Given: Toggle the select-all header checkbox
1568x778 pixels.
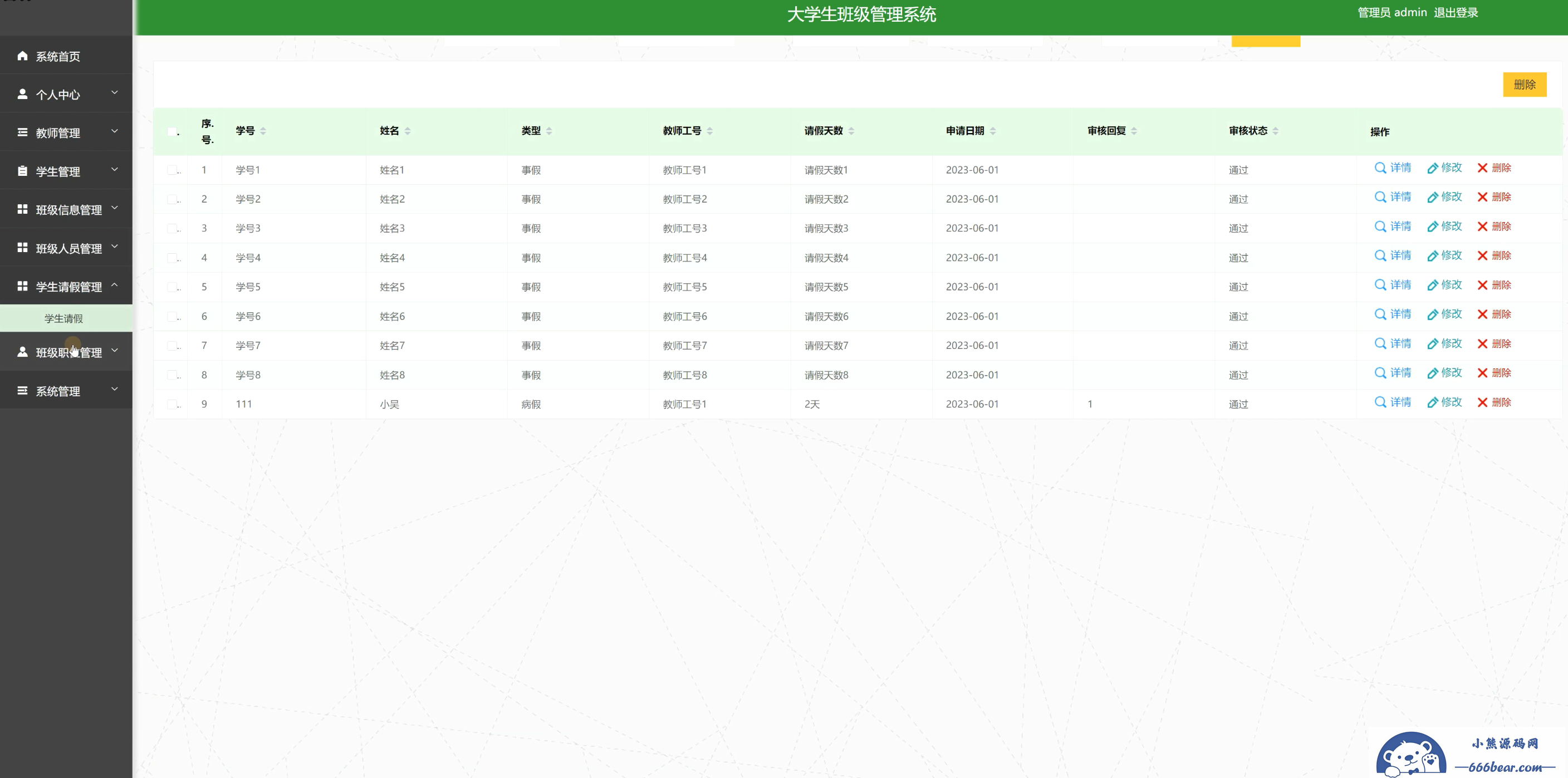Looking at the screenshot, I should [x=172, y=131].
